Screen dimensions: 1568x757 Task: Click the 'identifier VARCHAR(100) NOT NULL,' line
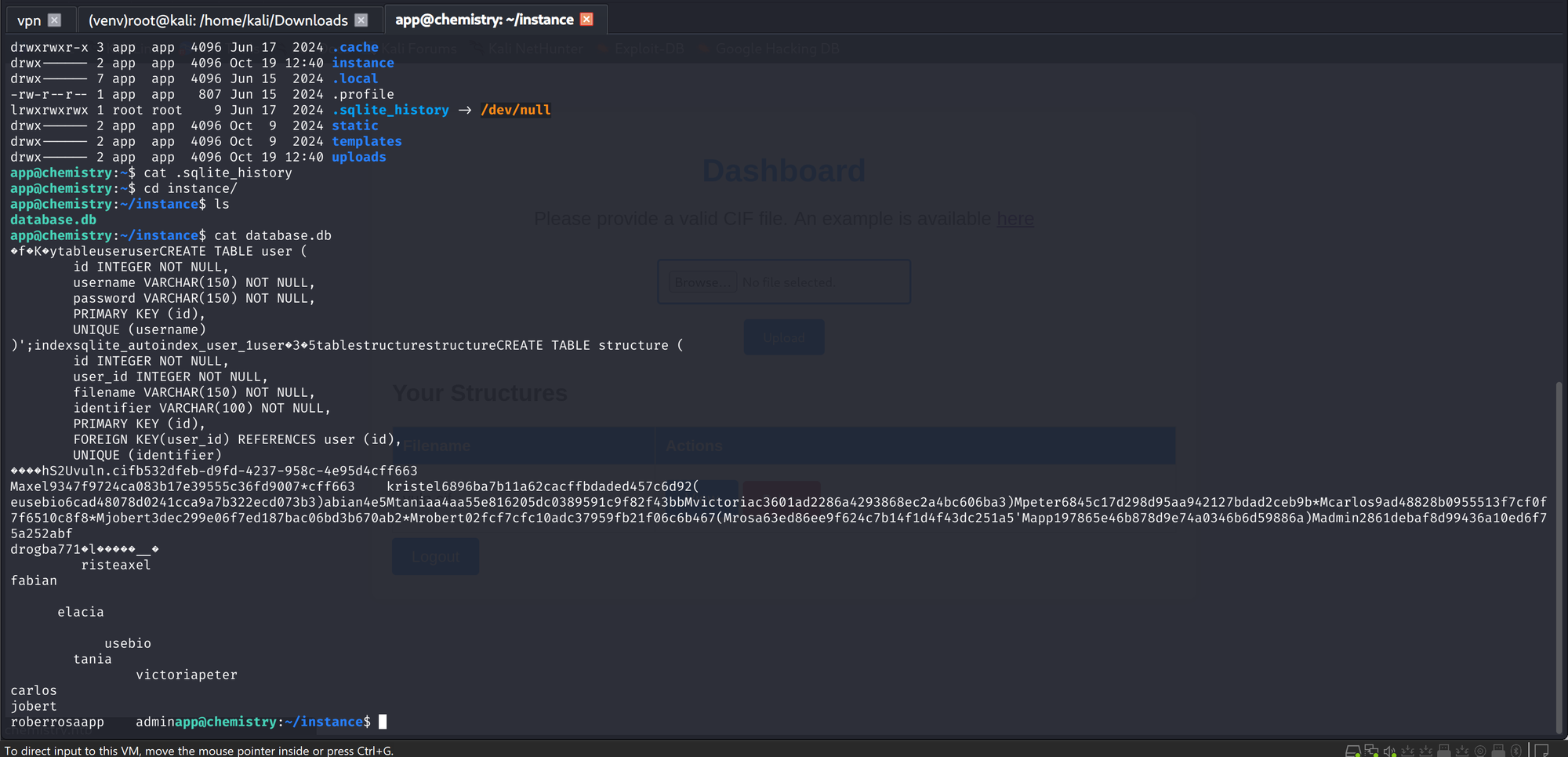point(202,408)
